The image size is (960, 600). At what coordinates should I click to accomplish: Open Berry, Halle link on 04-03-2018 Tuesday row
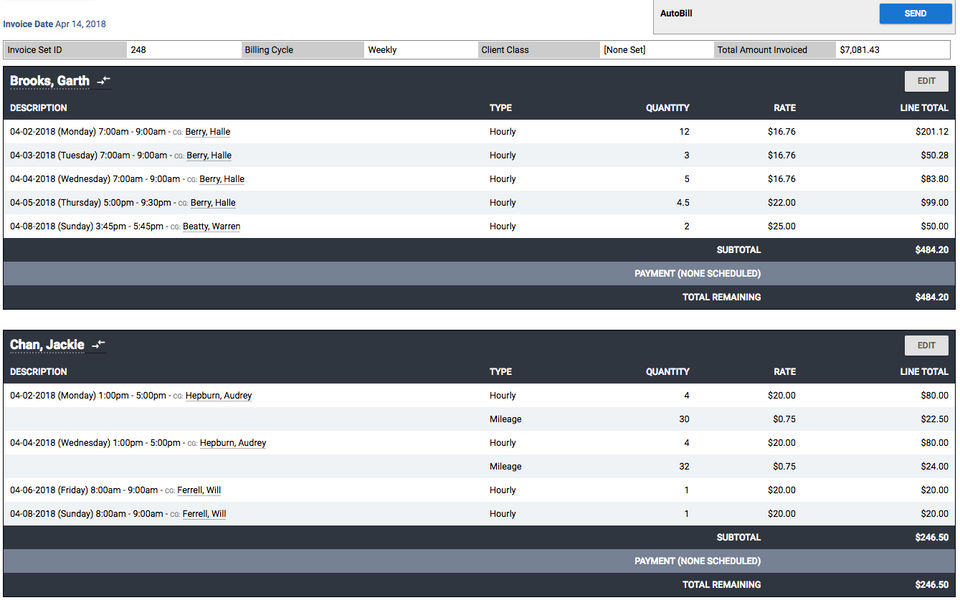(209, 156)
